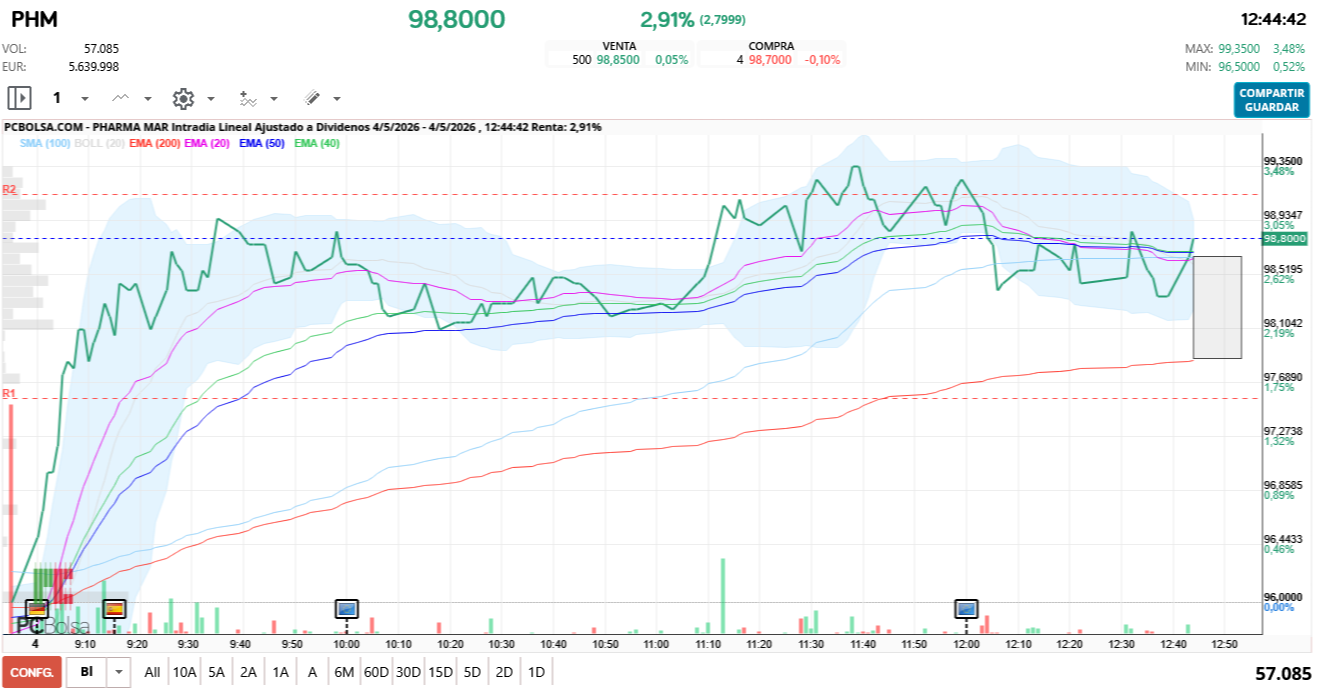Expand the interval dropdown next to 1

point(84,99)
